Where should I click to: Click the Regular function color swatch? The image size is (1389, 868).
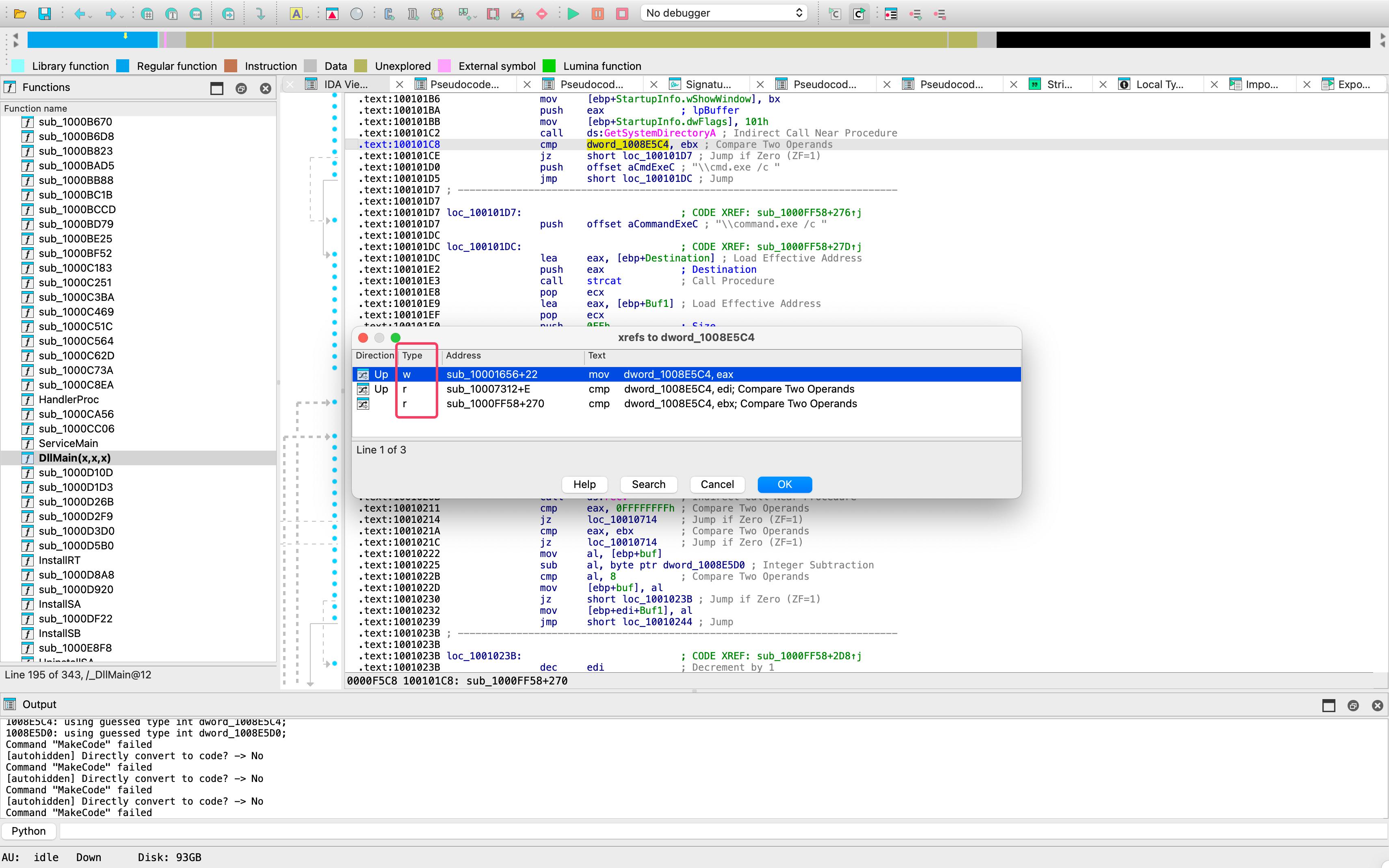[122, 65]
